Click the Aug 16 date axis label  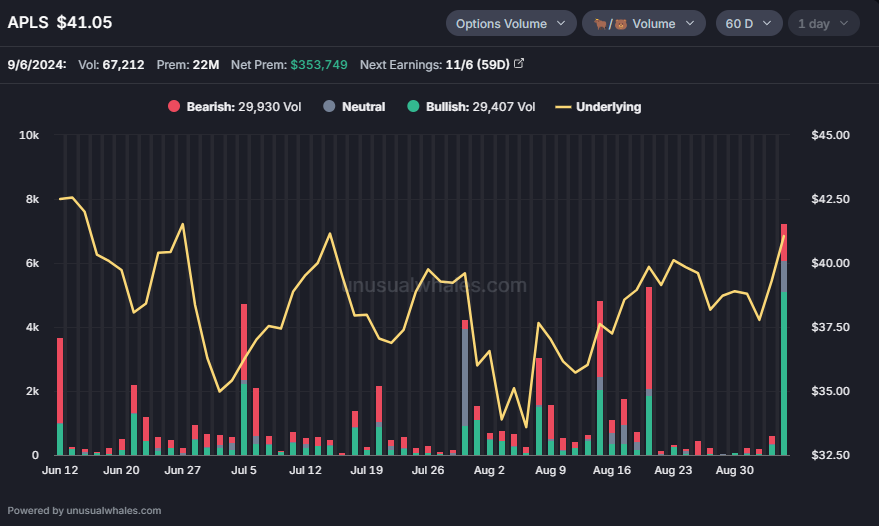[x=612, y=470]
